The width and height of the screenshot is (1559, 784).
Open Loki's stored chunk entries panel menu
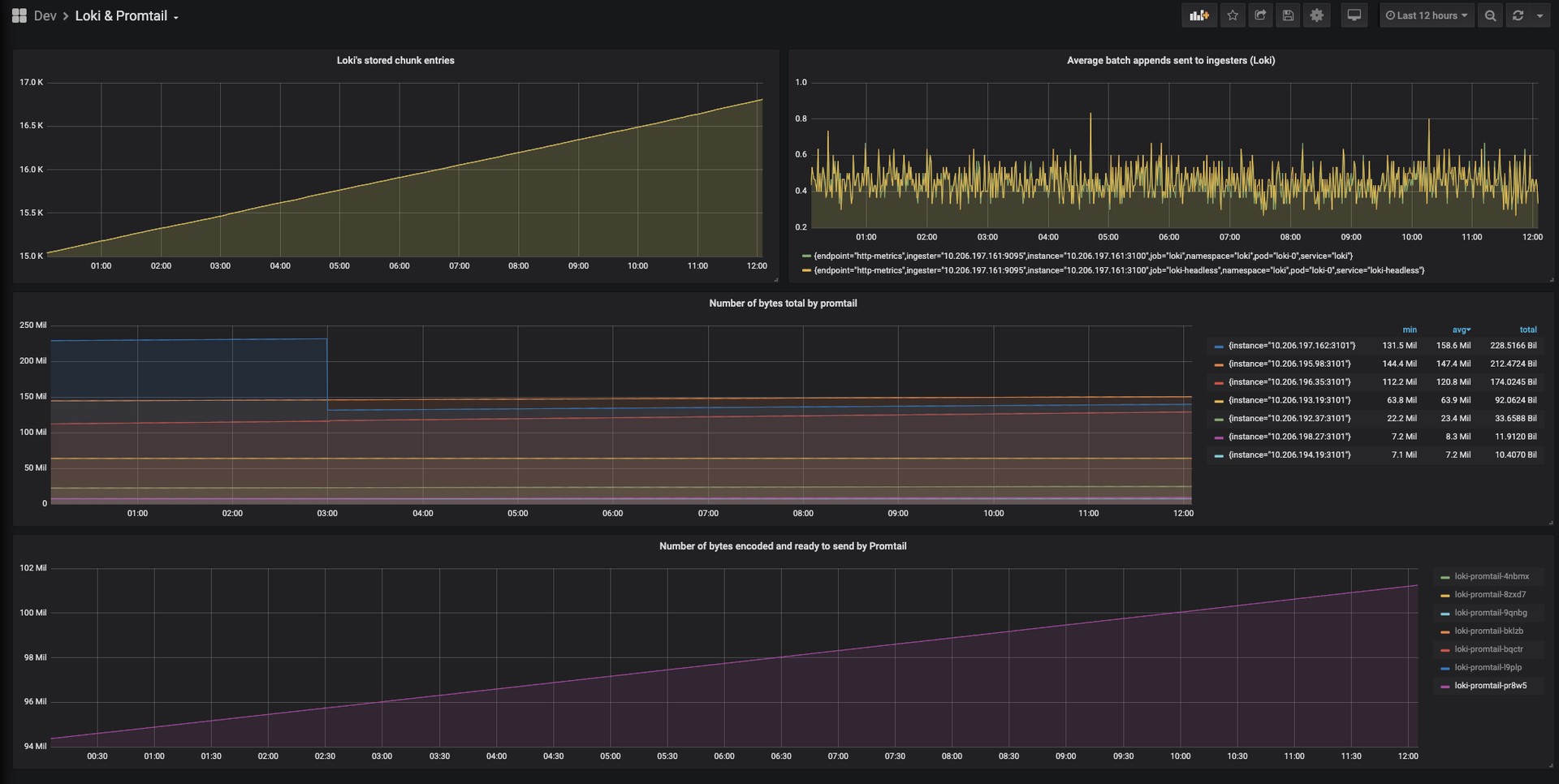click(x=395, y=60)
